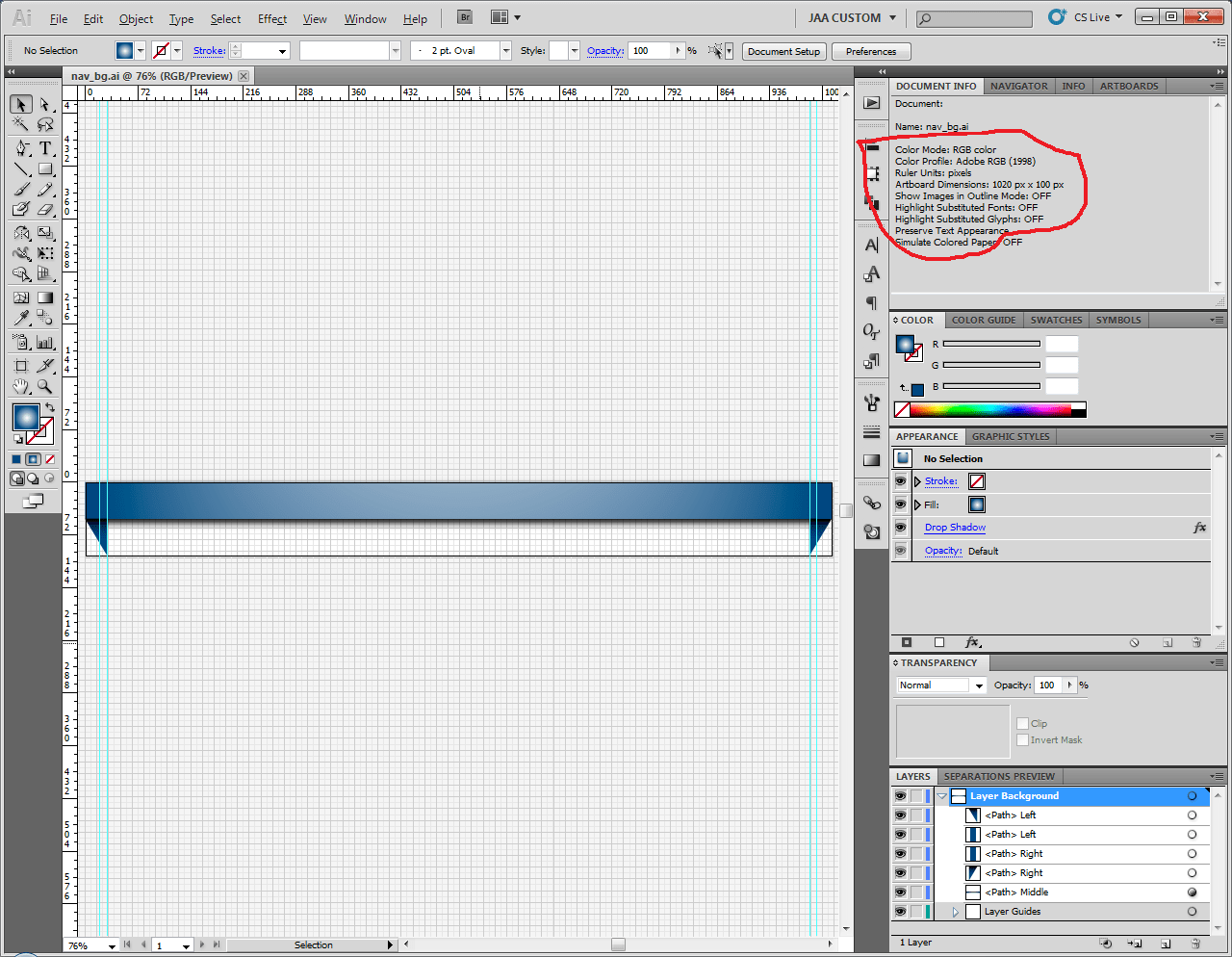Image resolution: width=1232 pixels, height=957 pixels.
Task: Switch to Draw Behind mode
Action: pos(33,478)
